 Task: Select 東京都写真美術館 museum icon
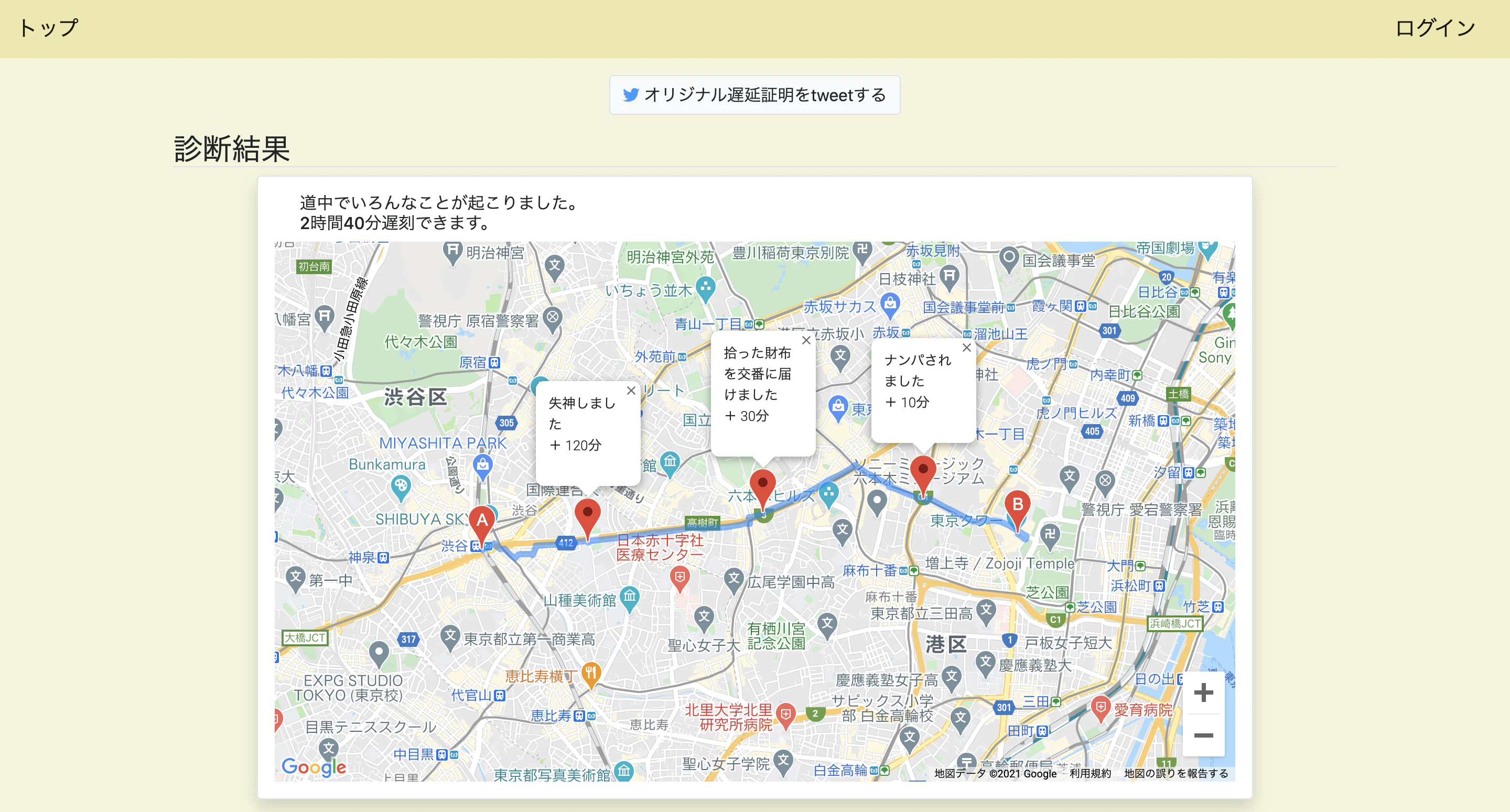coord(624,771)
